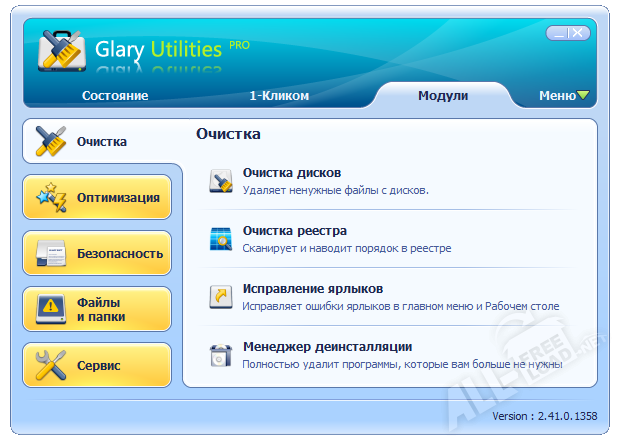Click the Исправление ярлыков arrow icon
The height and width of the screenshot is (443, 618).
[x=220, y=297]
